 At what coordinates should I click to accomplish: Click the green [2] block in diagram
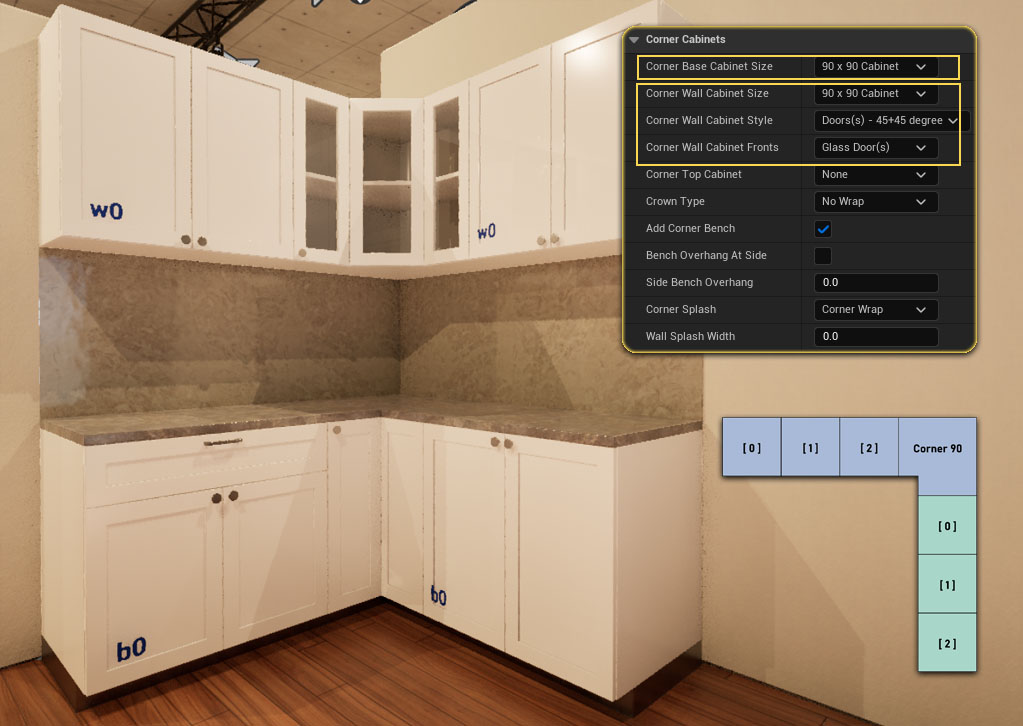[x=947, y=643]
